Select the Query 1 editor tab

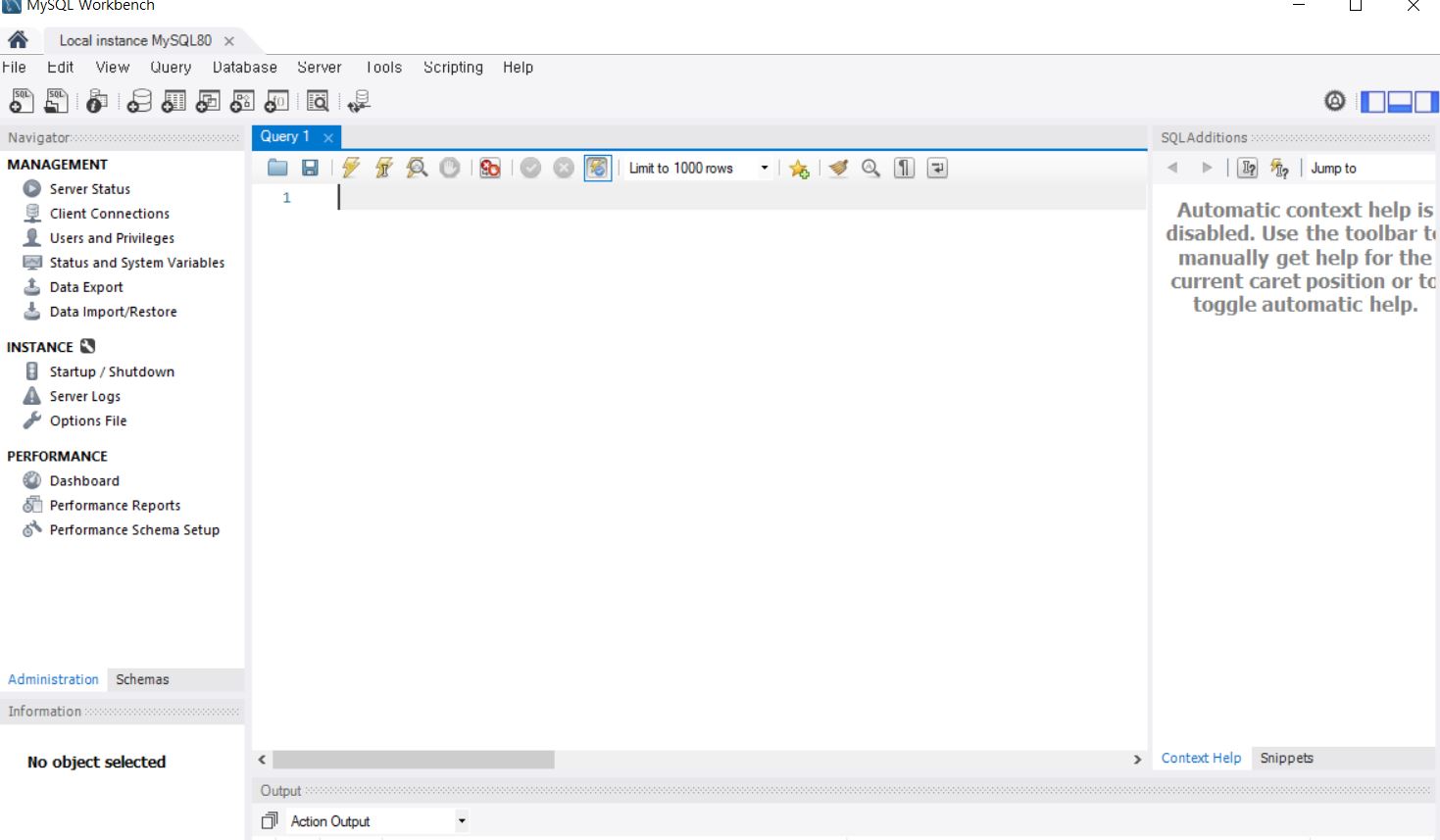coord(285,137)
